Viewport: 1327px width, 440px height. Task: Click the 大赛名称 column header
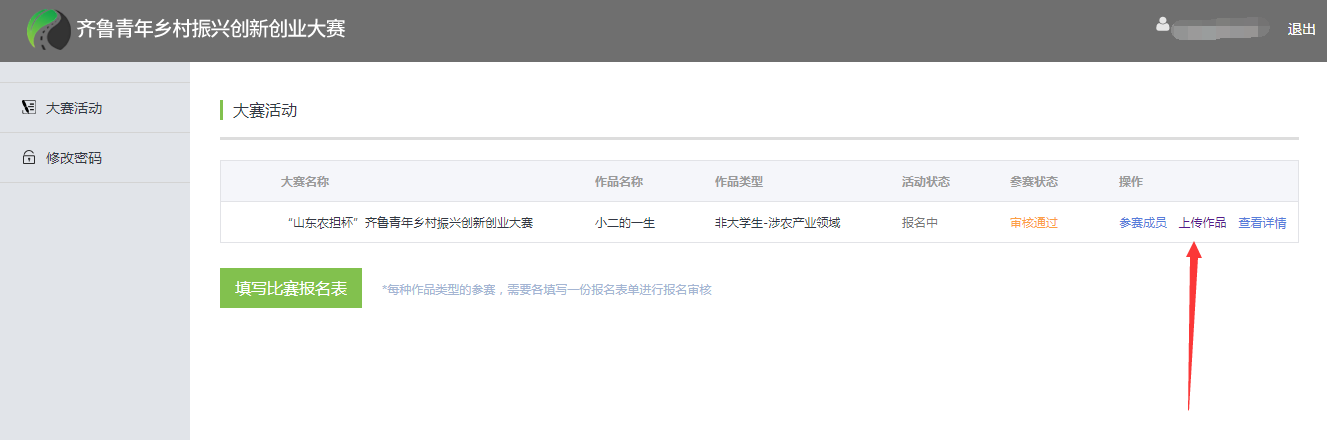pos(305,182)
